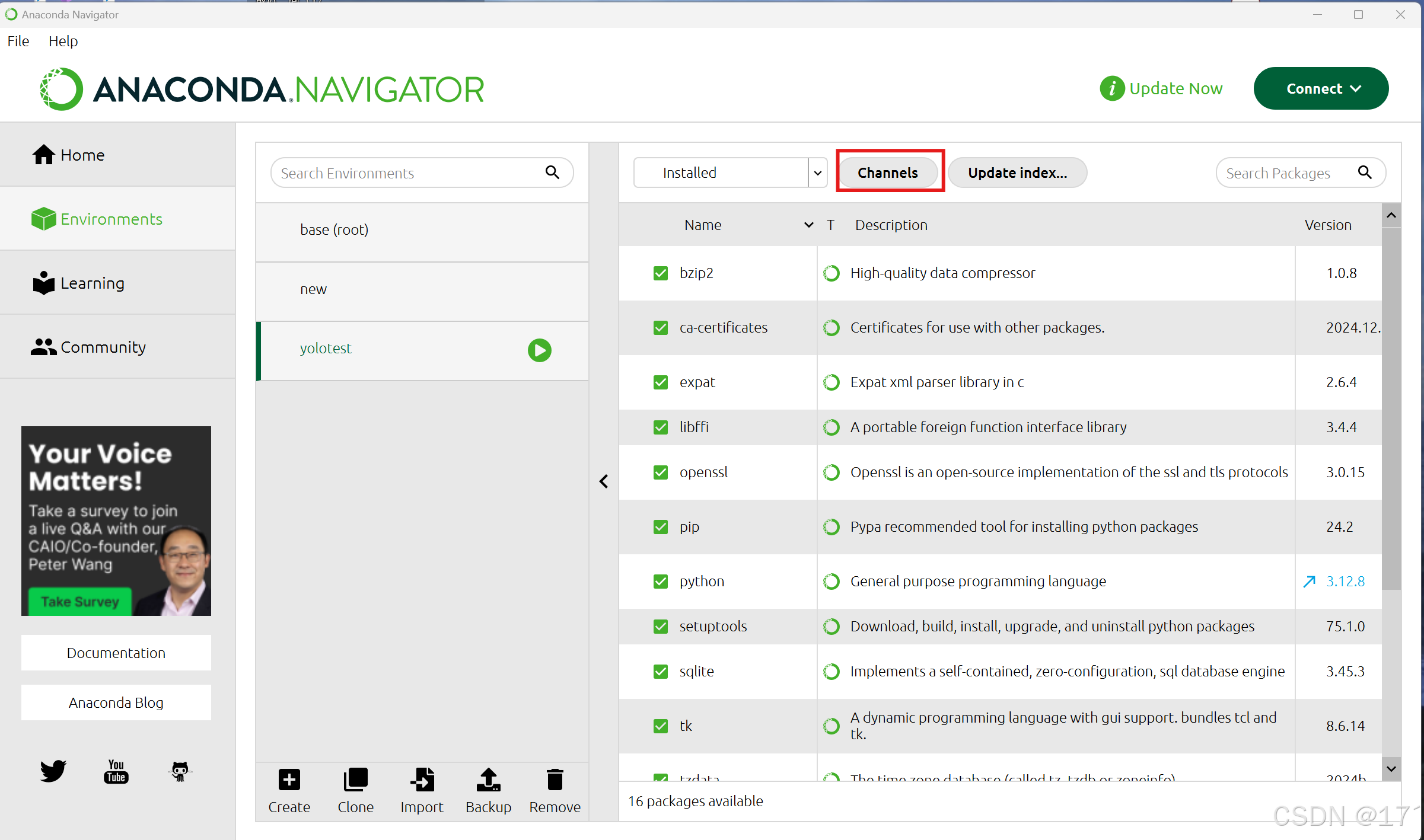Click the Import environment icon

point(422,780)
